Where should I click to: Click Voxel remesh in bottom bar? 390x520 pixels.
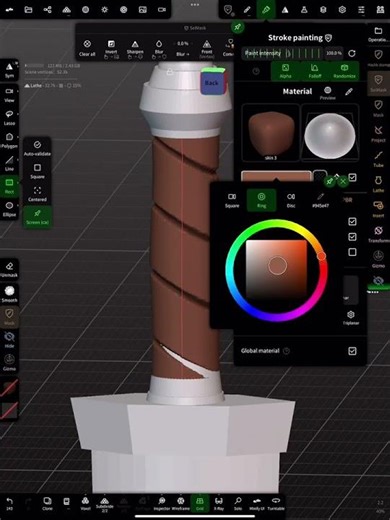[x=85, y=504]
